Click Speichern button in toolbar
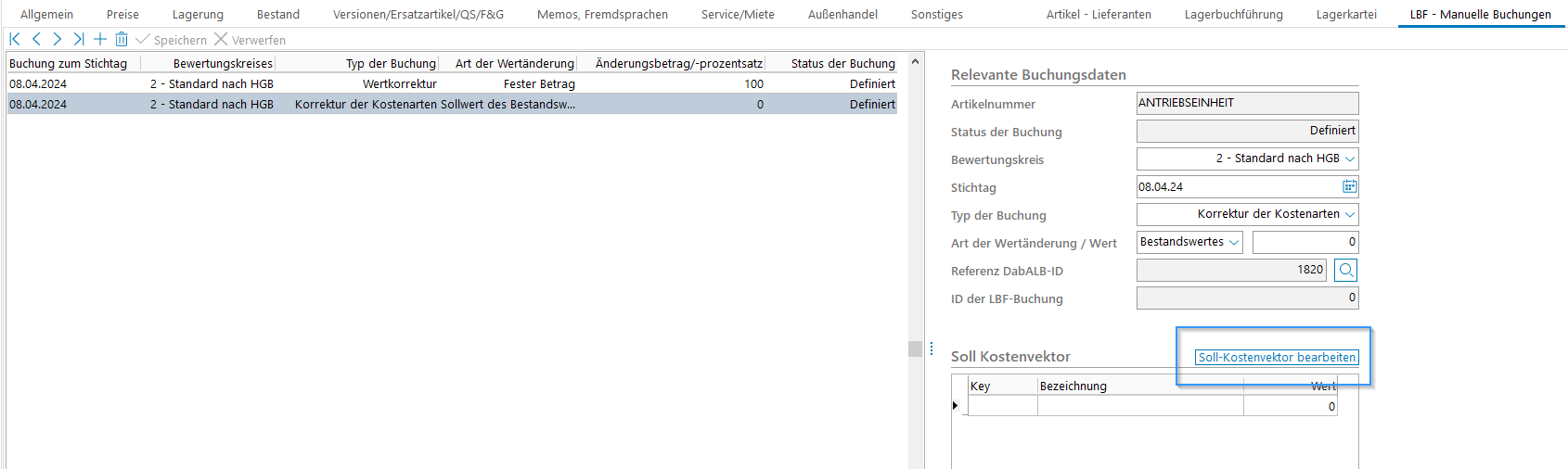The width and height of the screenshot is (1568, 469). point(172,40)
